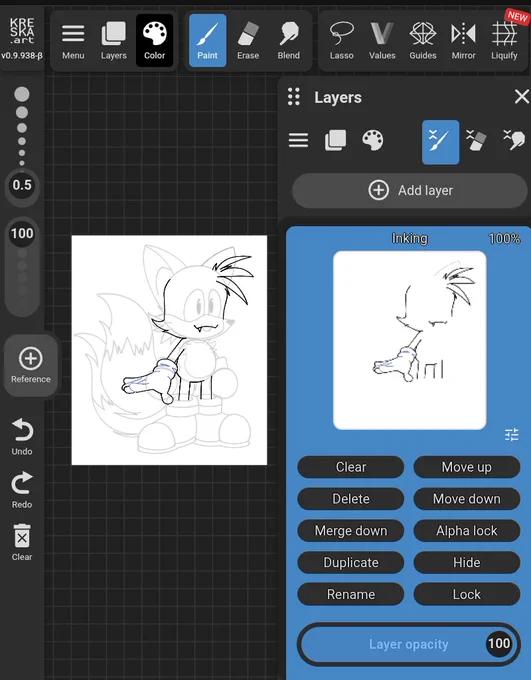Select brush shortcut icon in Layers panel
The height and width of the screenshot is (680, 531).
coord(440,142)
